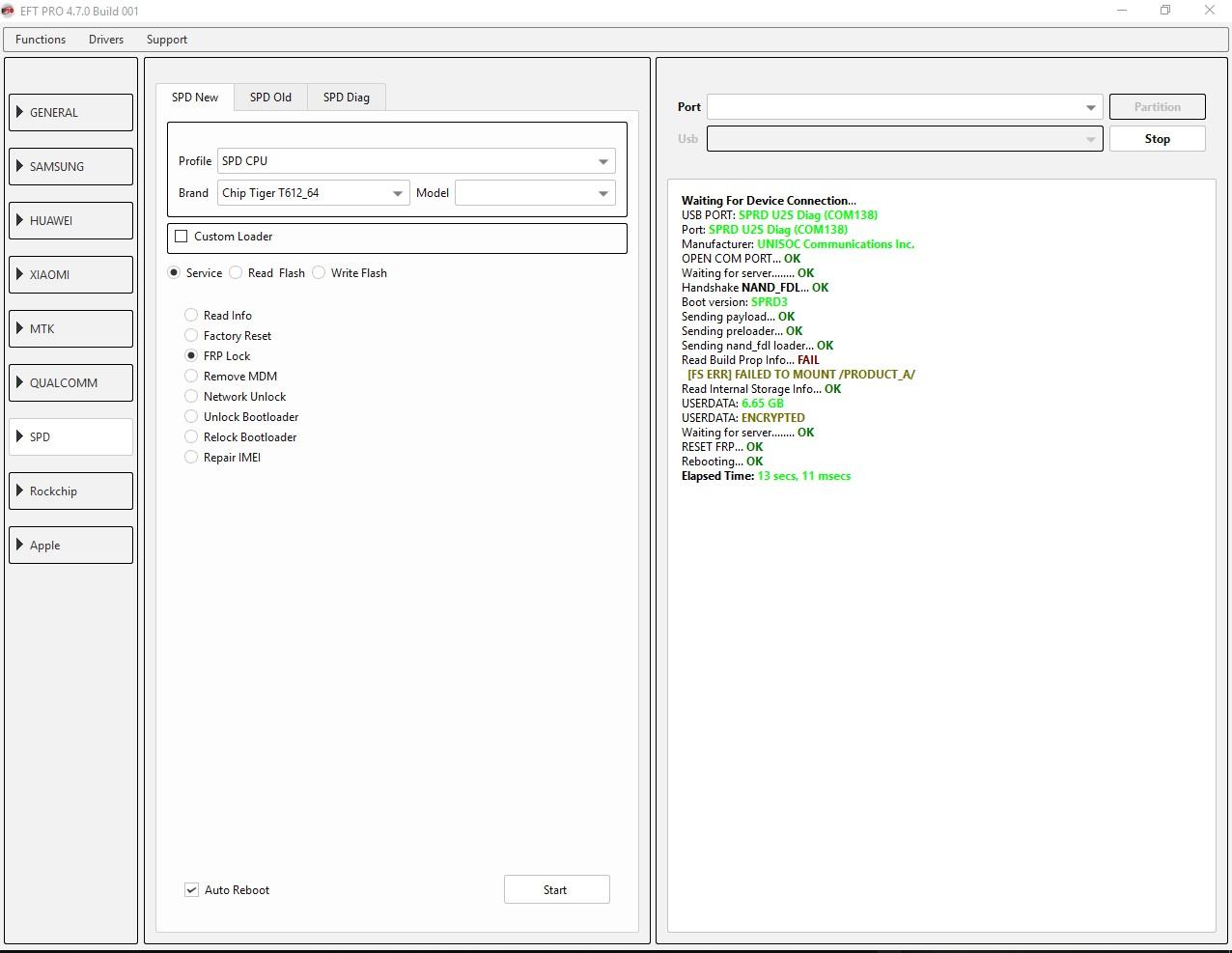Viewport: 1232px width, 953px height.
Task: Open the Port dropdown
Action: [1089, 106]
